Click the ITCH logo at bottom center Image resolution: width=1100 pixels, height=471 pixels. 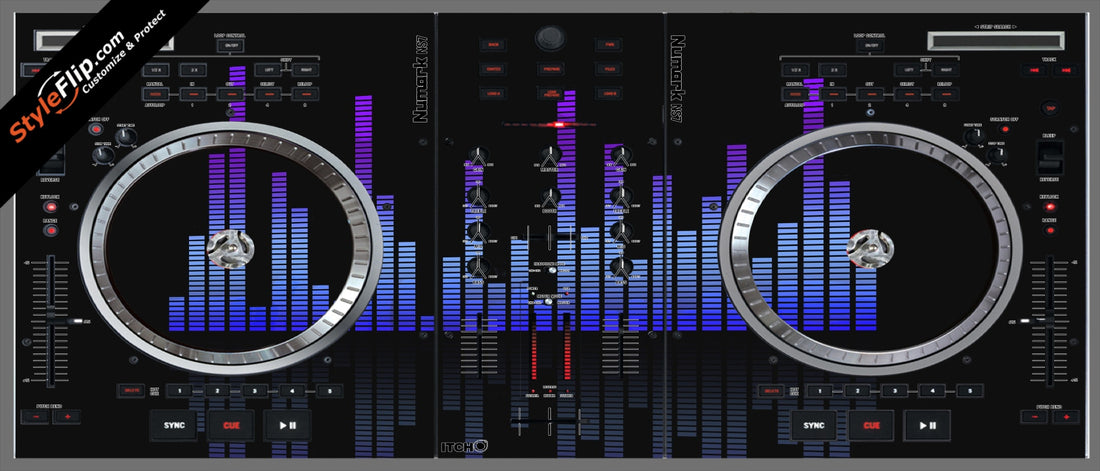pyautogui.click(x=463, y=446)
